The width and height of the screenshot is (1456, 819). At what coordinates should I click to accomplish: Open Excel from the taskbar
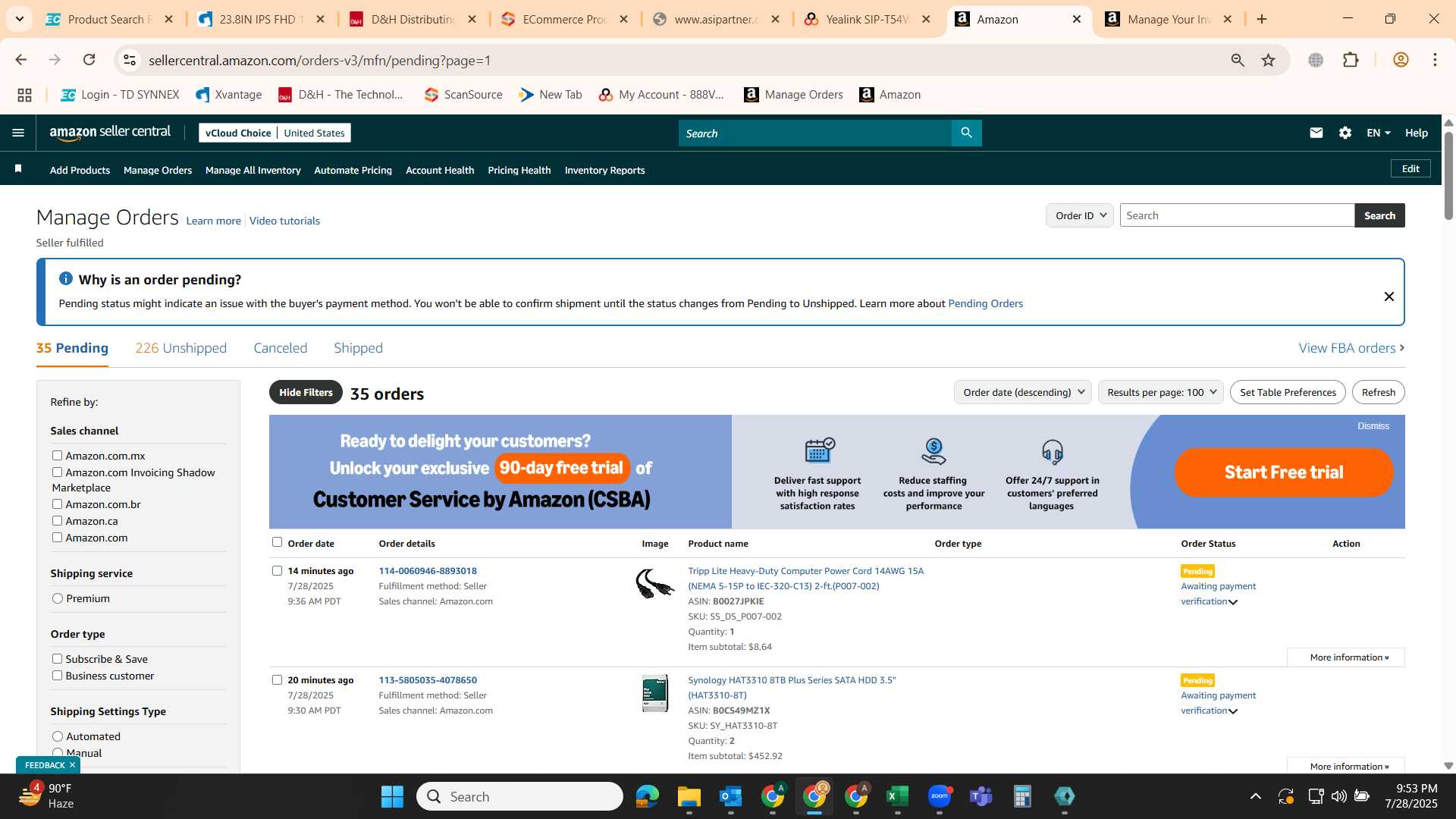(x=898, y=796)
